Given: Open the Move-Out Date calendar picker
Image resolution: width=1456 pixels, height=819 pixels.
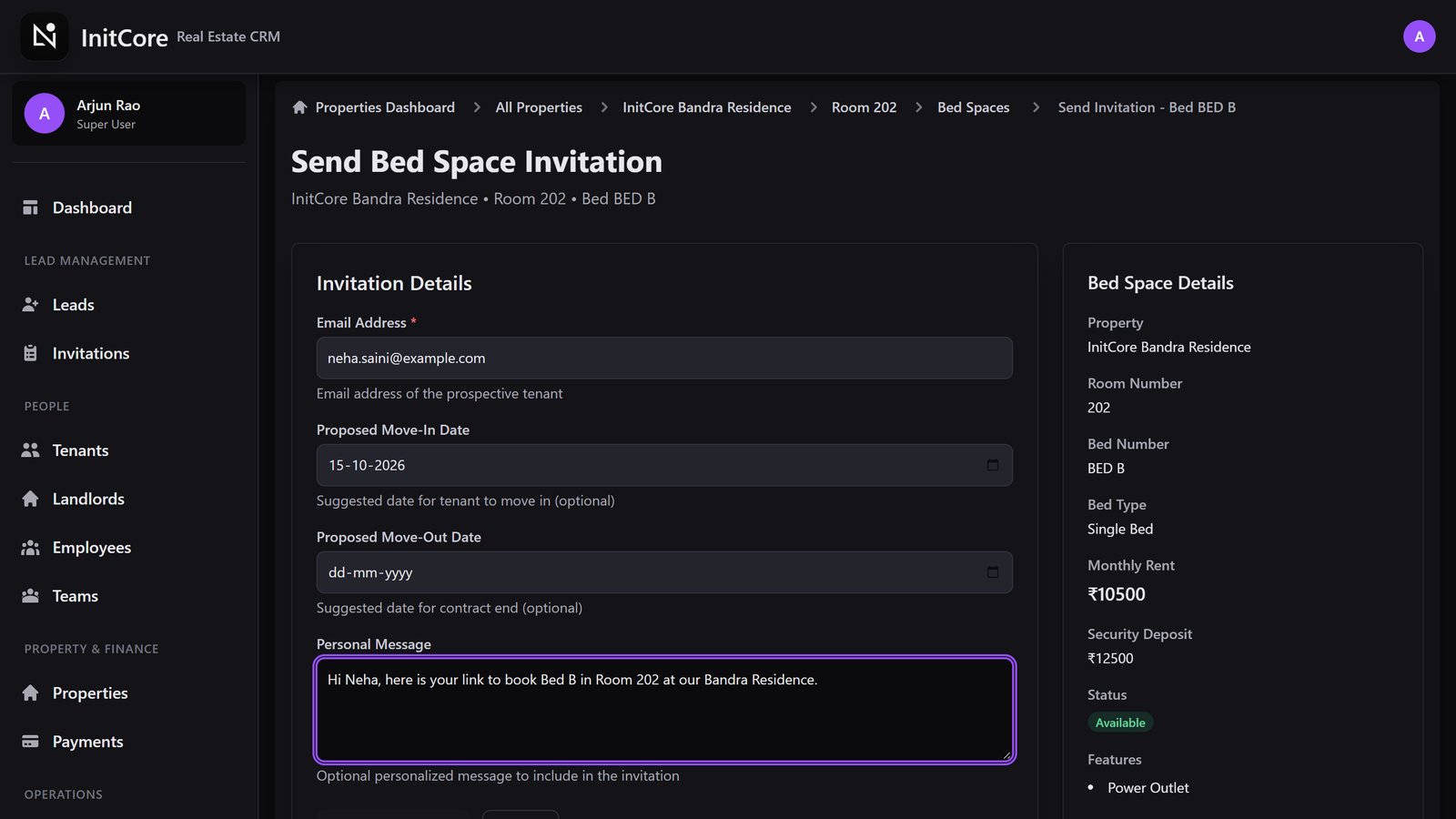Looking at the screenshot, I should 993,572.
